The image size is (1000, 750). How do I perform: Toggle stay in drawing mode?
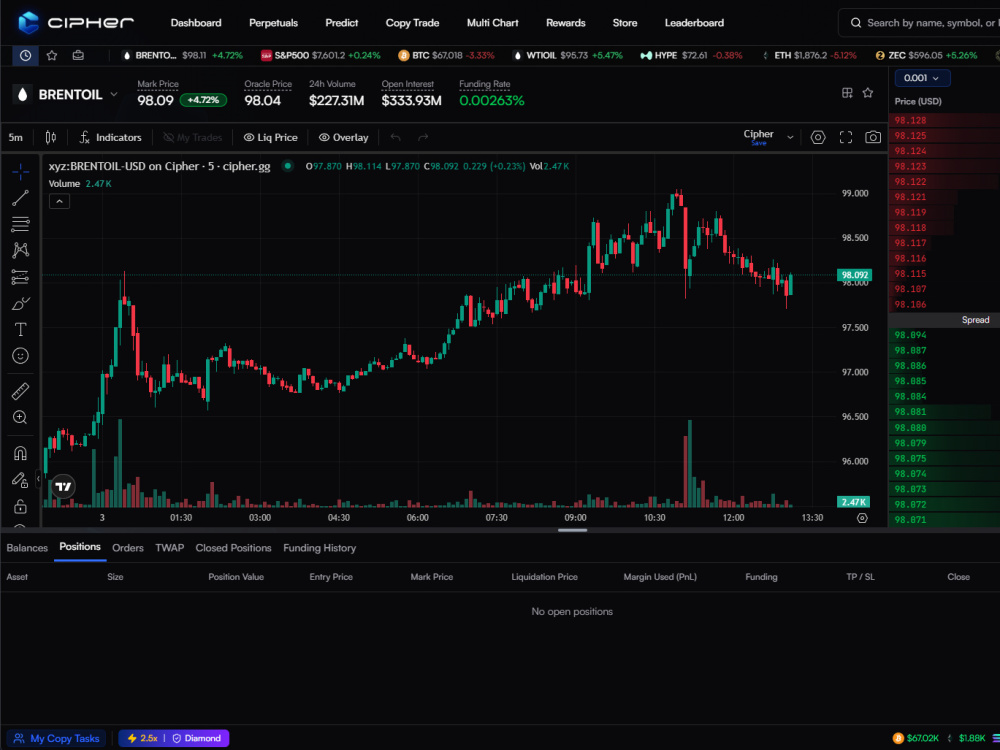(x=20, y=480)
